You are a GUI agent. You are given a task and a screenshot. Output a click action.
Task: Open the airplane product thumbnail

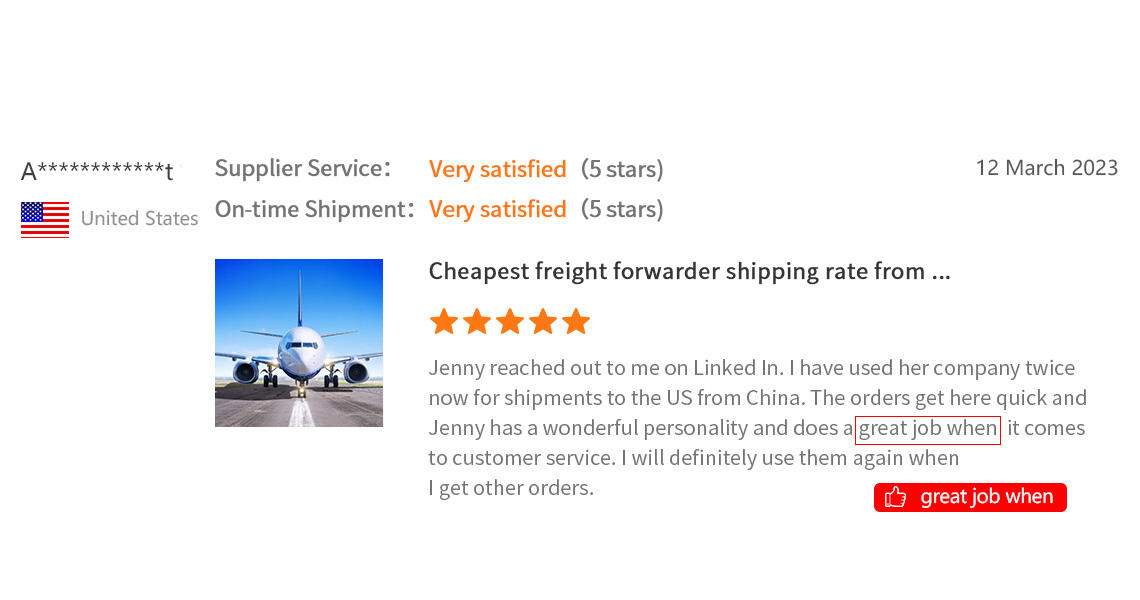click(x=299, y=343)
